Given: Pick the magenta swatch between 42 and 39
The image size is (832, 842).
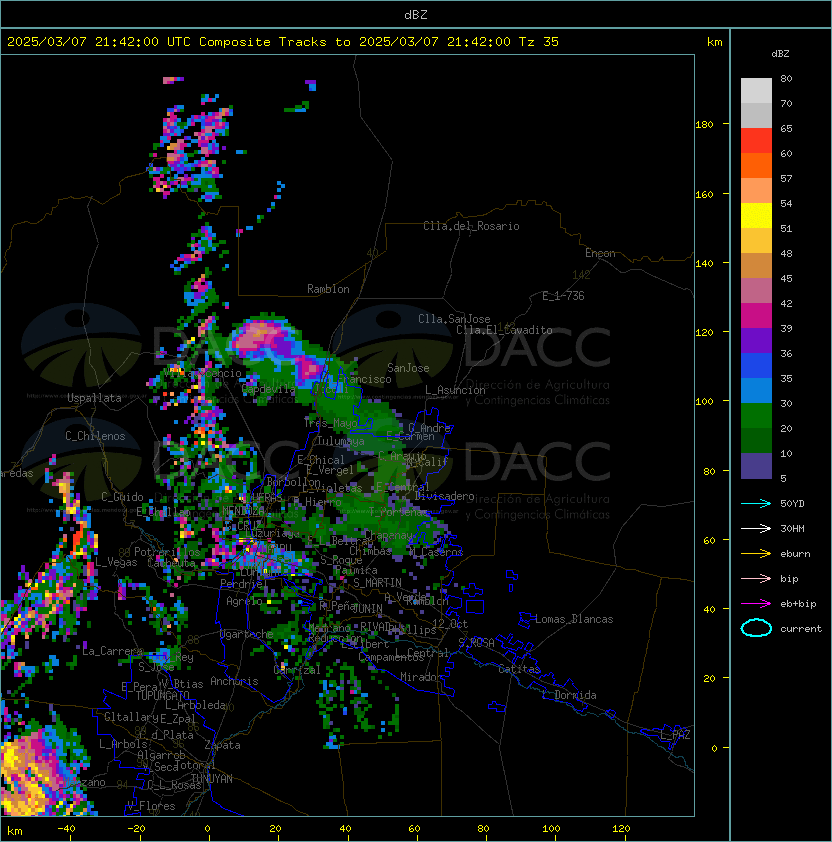Looking at the screenshot, I should click(756, 315).
